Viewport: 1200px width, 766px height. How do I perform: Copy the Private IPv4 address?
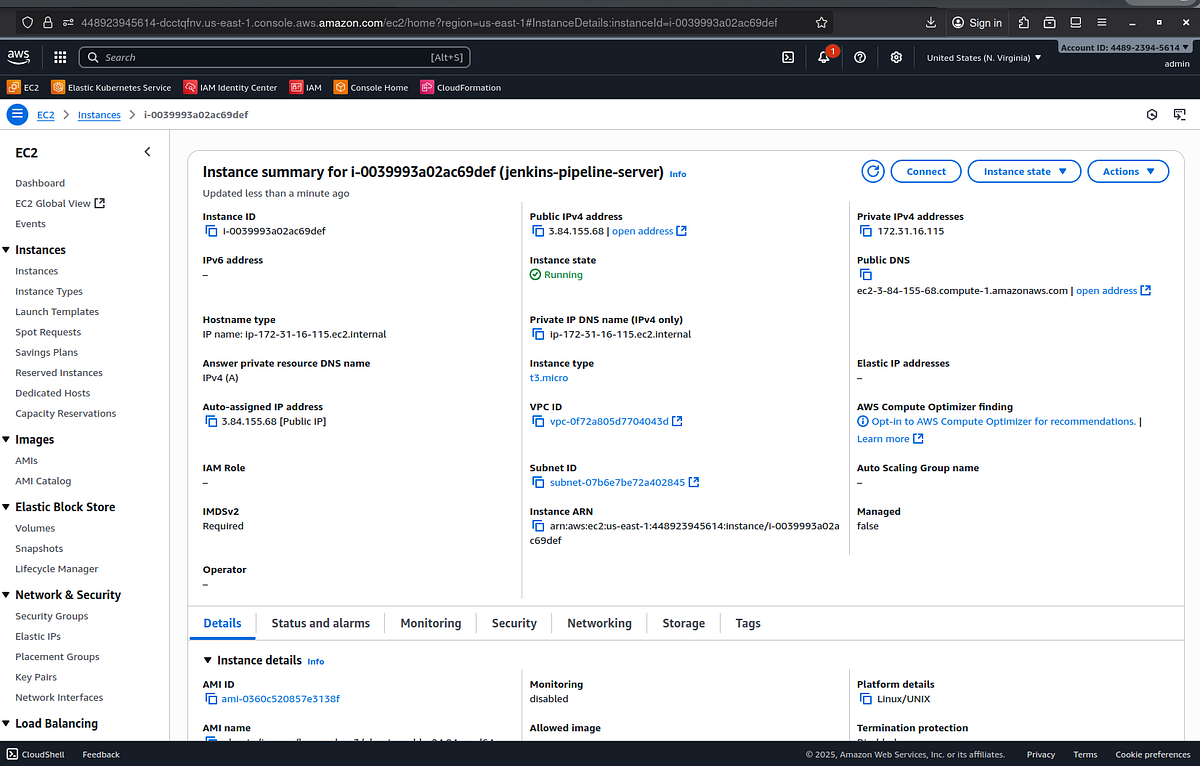click(x=866, y=230)
